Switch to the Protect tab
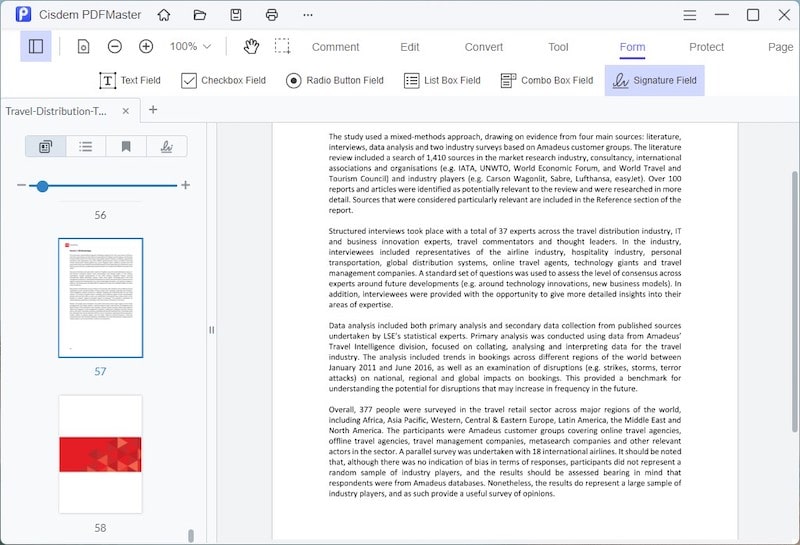800x545 pixels. click(x=706, y=47)
